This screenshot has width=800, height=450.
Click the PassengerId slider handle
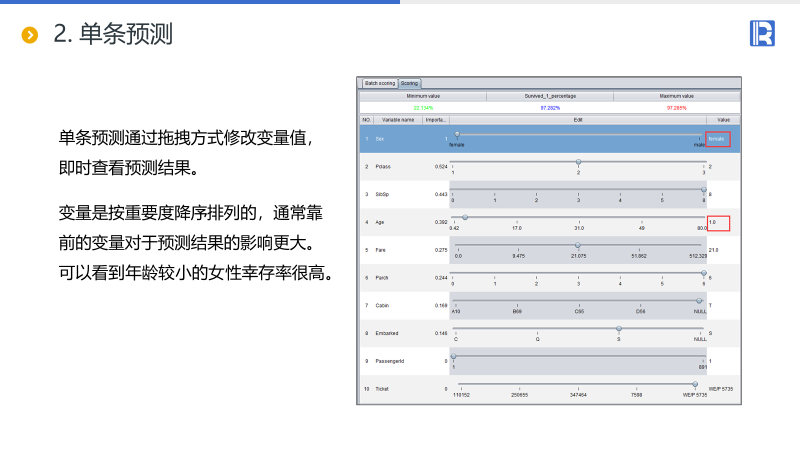click(x=454, y=355)
